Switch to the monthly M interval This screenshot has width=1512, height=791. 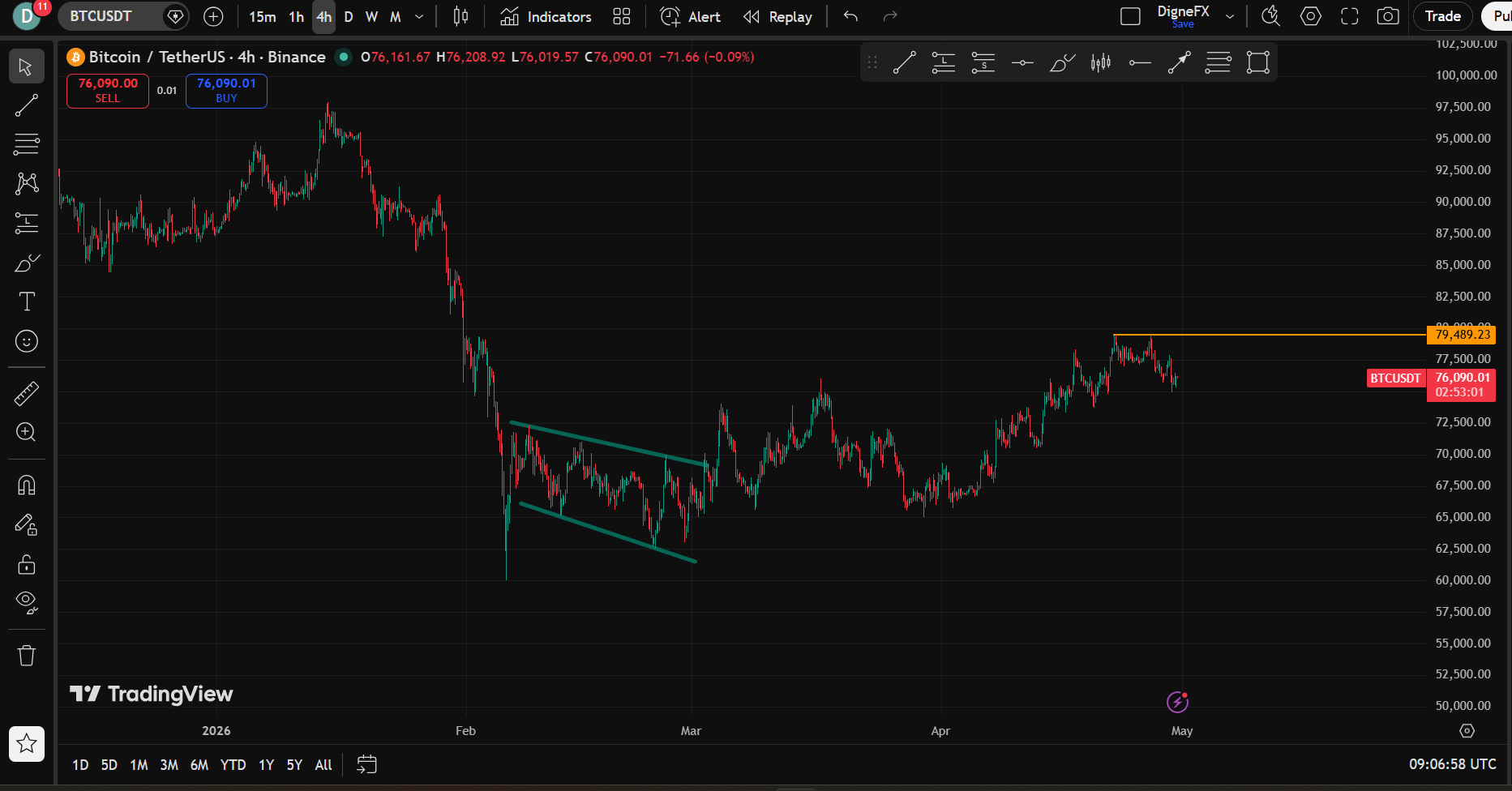(396, 17)
